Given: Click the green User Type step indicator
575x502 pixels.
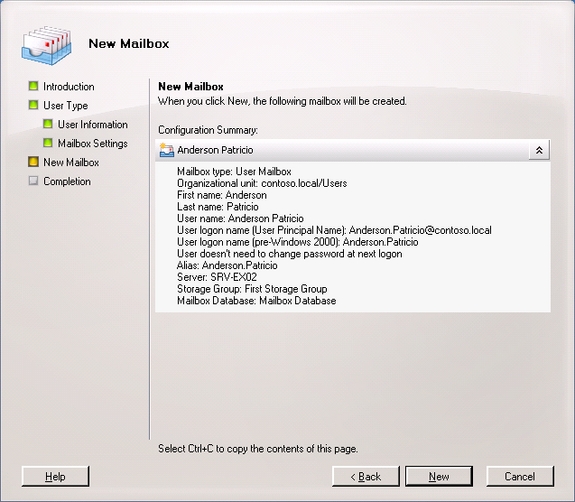Looking at the screenshot, I should [x=33, y=105].
